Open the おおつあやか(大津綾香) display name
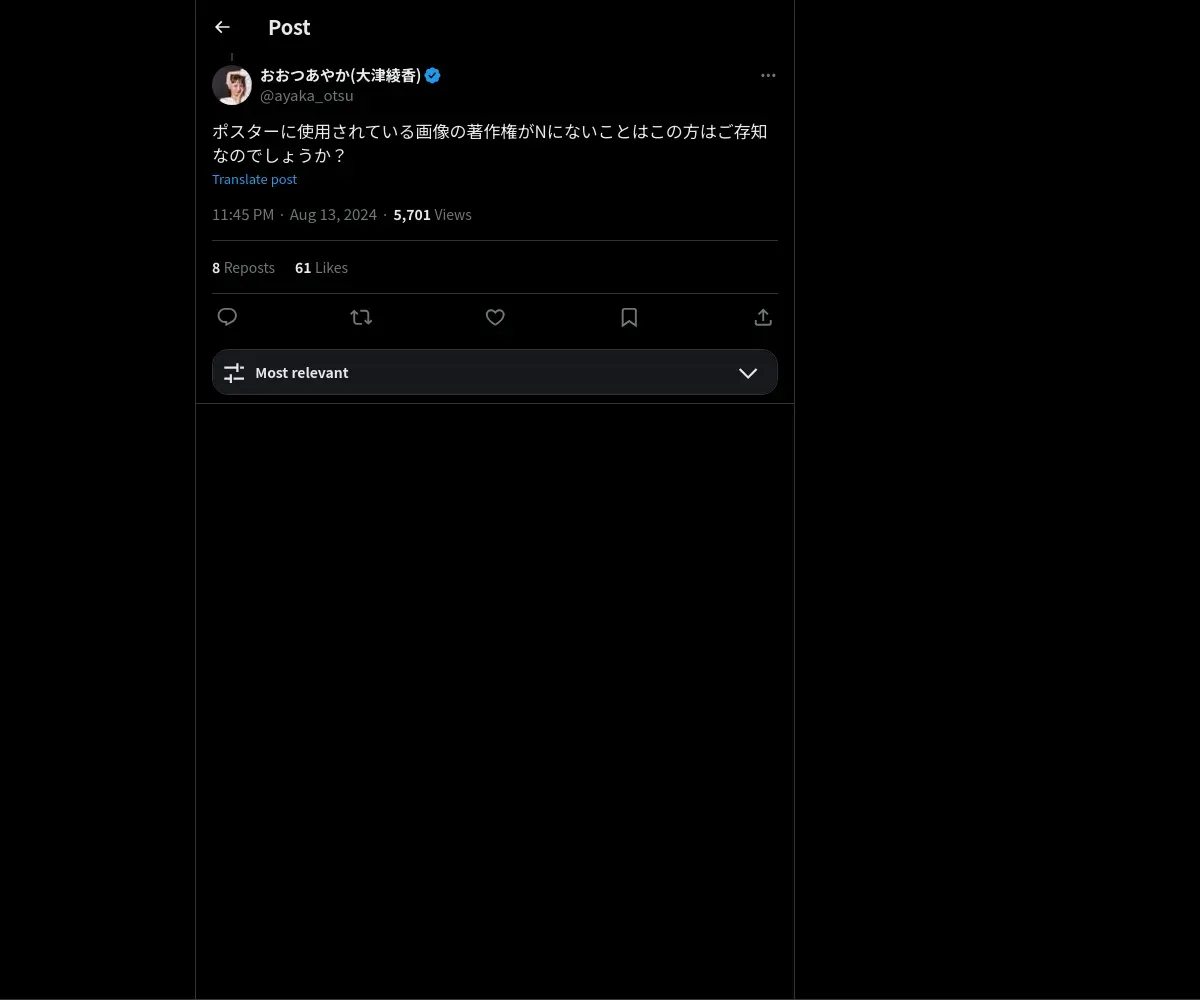 click(x=340, y=75)
